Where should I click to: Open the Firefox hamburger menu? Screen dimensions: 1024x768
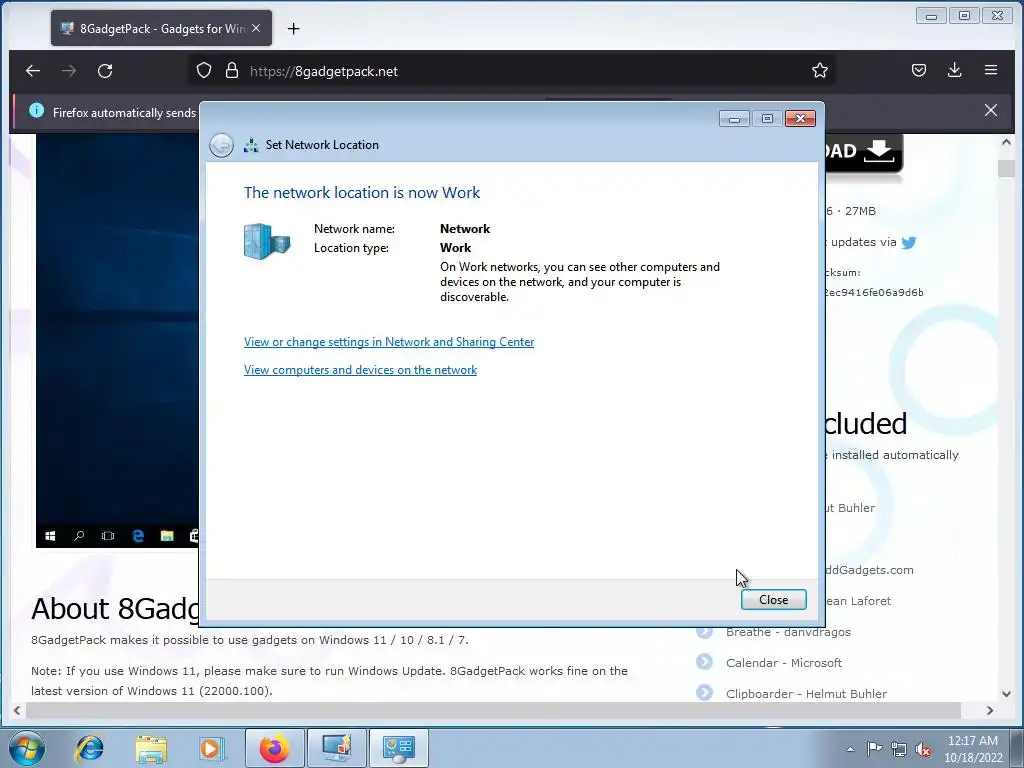991,71
